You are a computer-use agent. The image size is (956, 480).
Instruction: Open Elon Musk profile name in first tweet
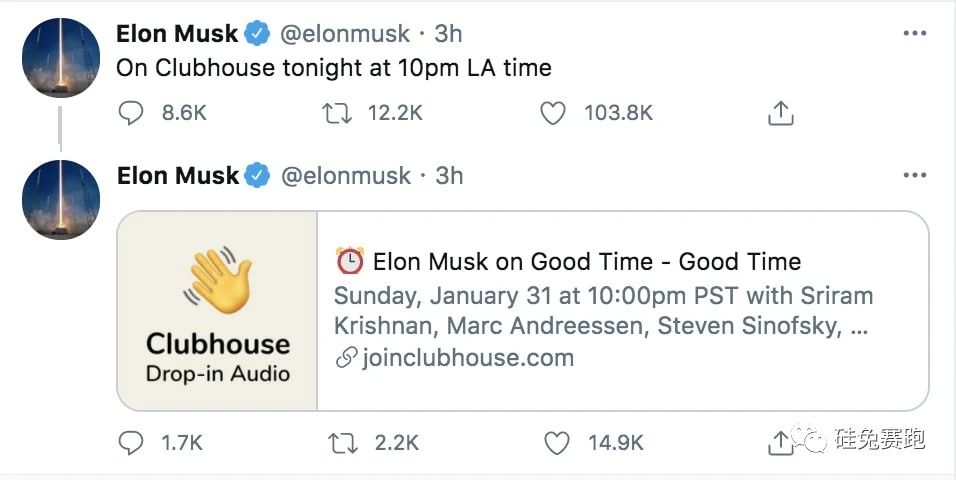point(177,33)
